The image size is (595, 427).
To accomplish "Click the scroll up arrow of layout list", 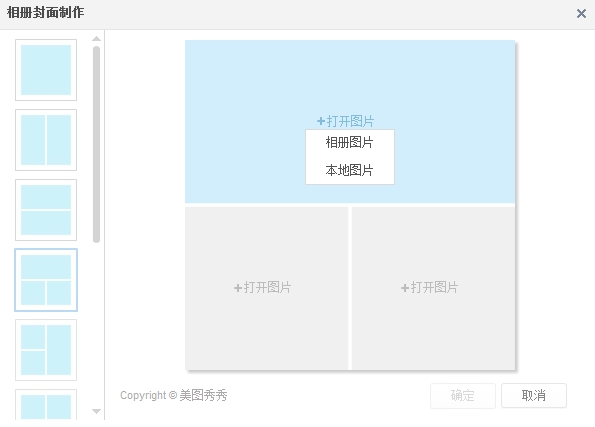I will pos(96,39).
